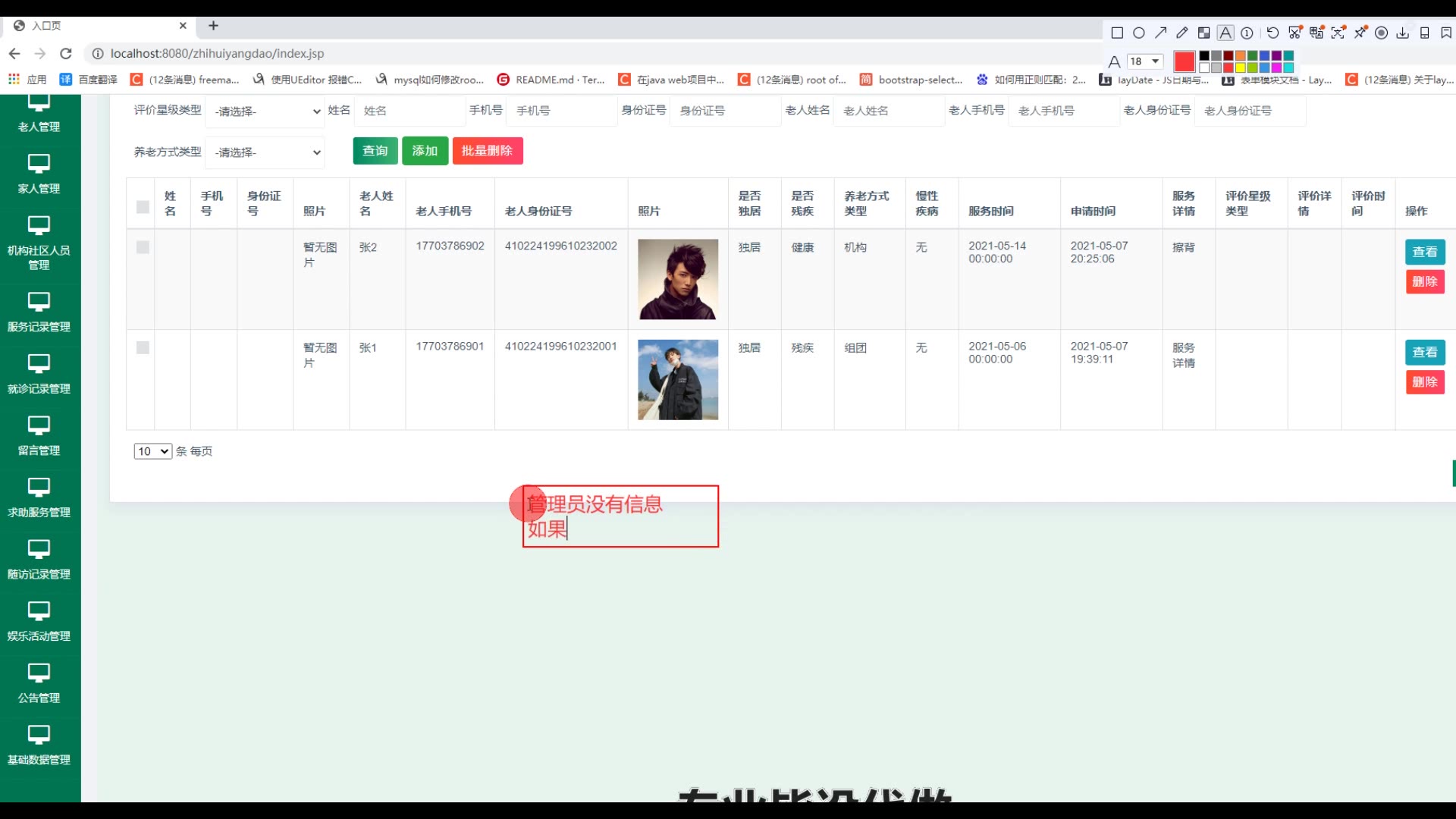The image size is (1456, 819).
Task: Click the download save screenshot icon
Action: point(1403,33)
